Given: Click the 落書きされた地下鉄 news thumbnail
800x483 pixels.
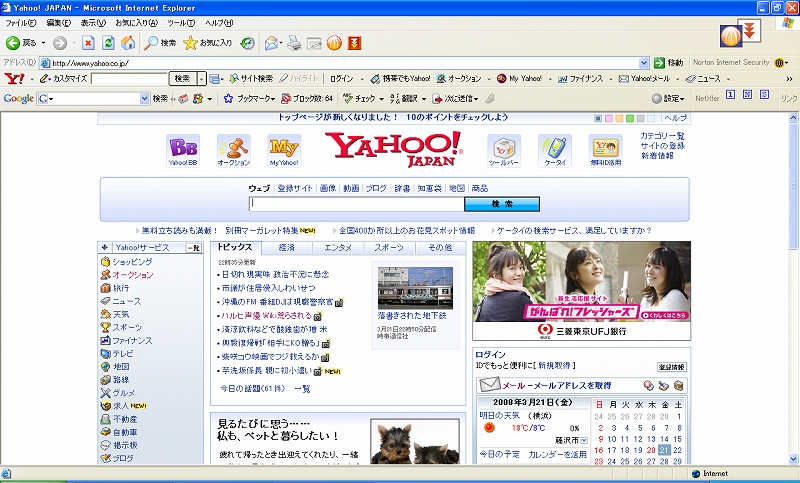Looking at the screenshot, I should point(415,287).
